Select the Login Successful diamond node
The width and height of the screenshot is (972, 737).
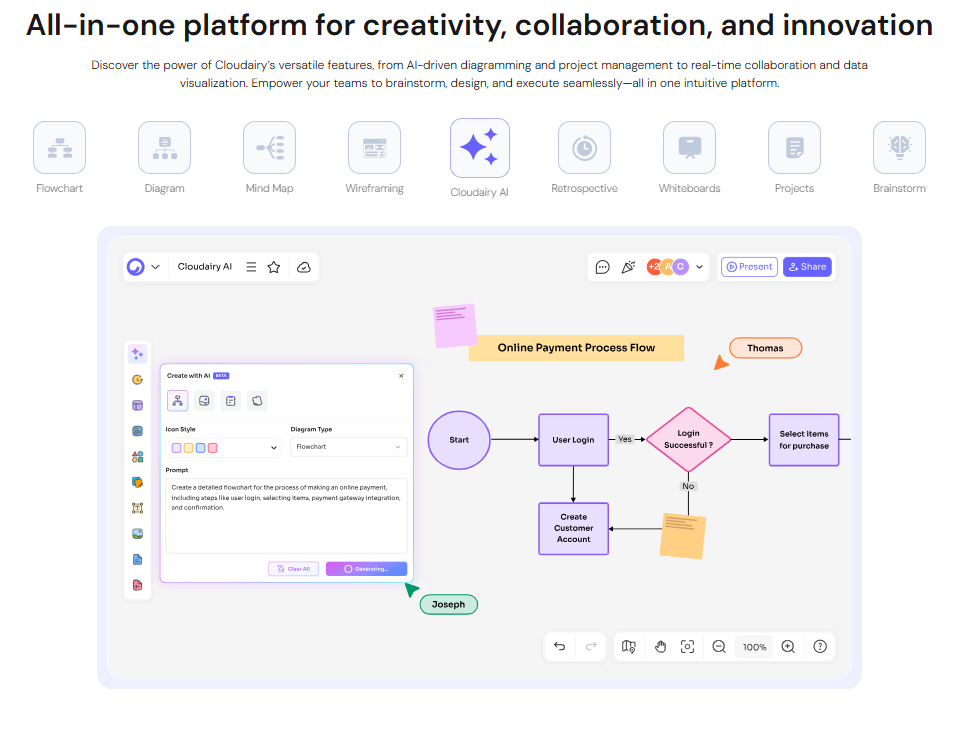(688, 439)
